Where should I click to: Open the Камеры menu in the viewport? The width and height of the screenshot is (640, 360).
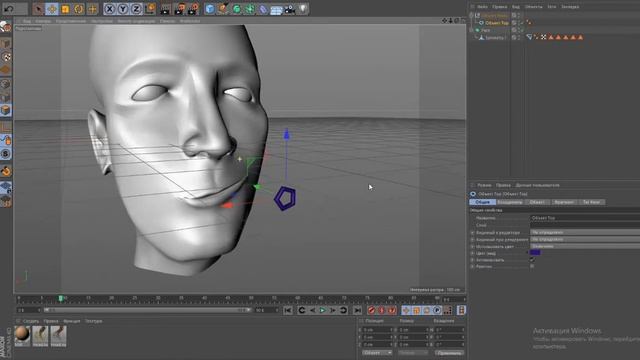click(x=43, y=21)
